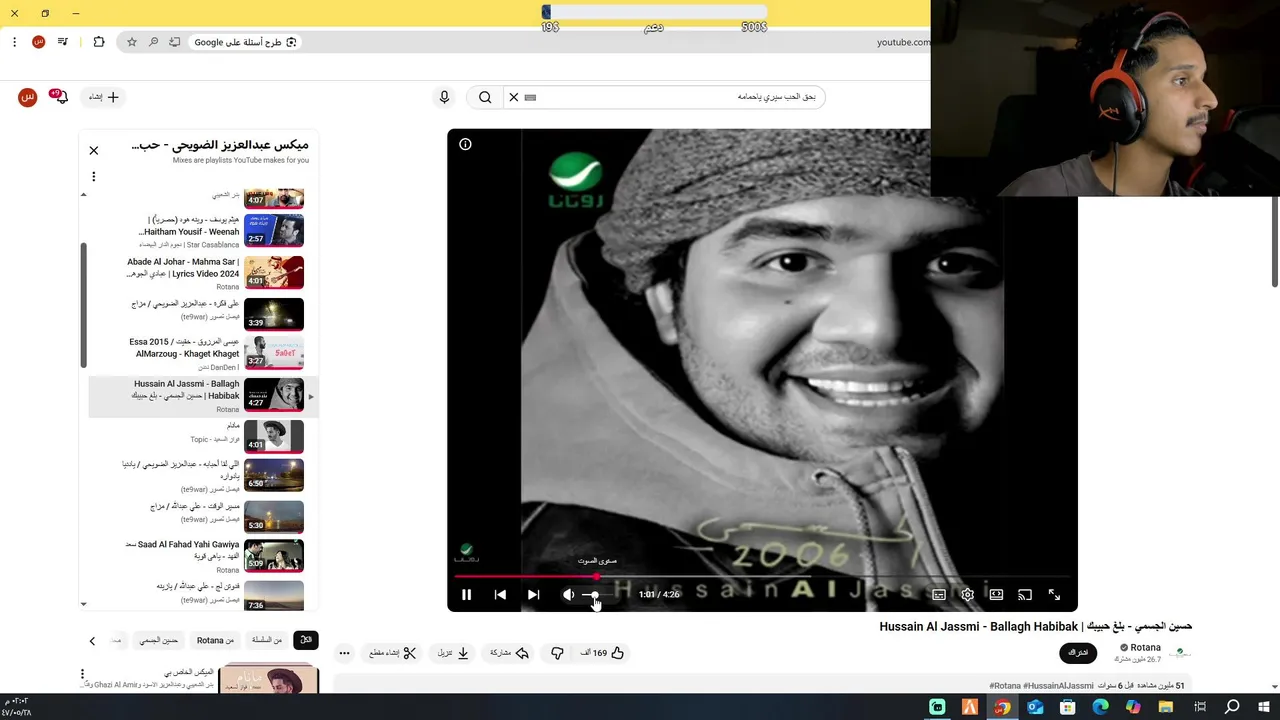
Task: Open options for Ghazi Al Amir suggestion
Action: pyautogui.click(x=83, y=675)
